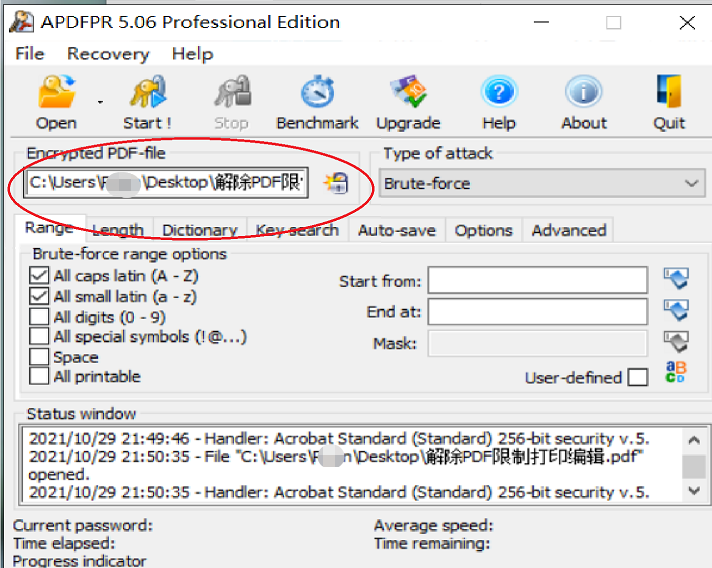Uncheck All caps latin (A - Z)
This screenshot has height=568, width=712.
tap(39, 276)
